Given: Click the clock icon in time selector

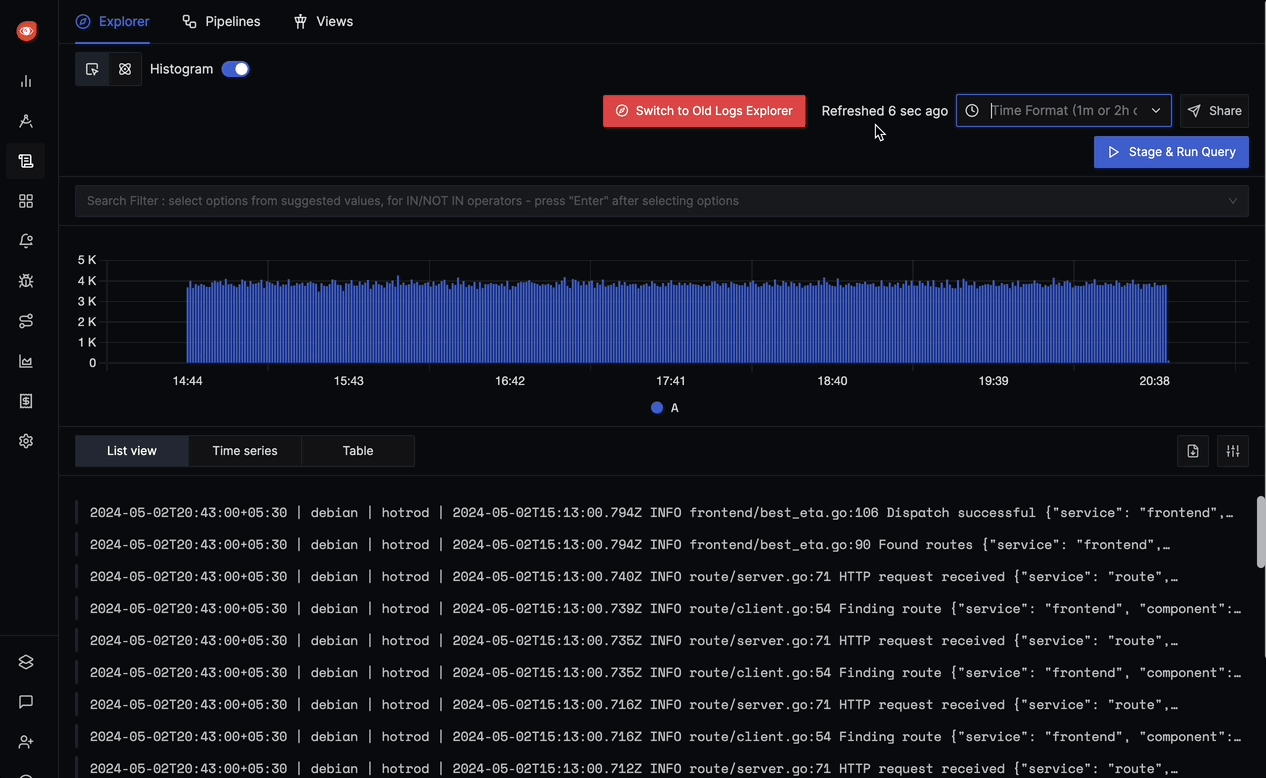Looking at the screenshot, I should [972, 111].
